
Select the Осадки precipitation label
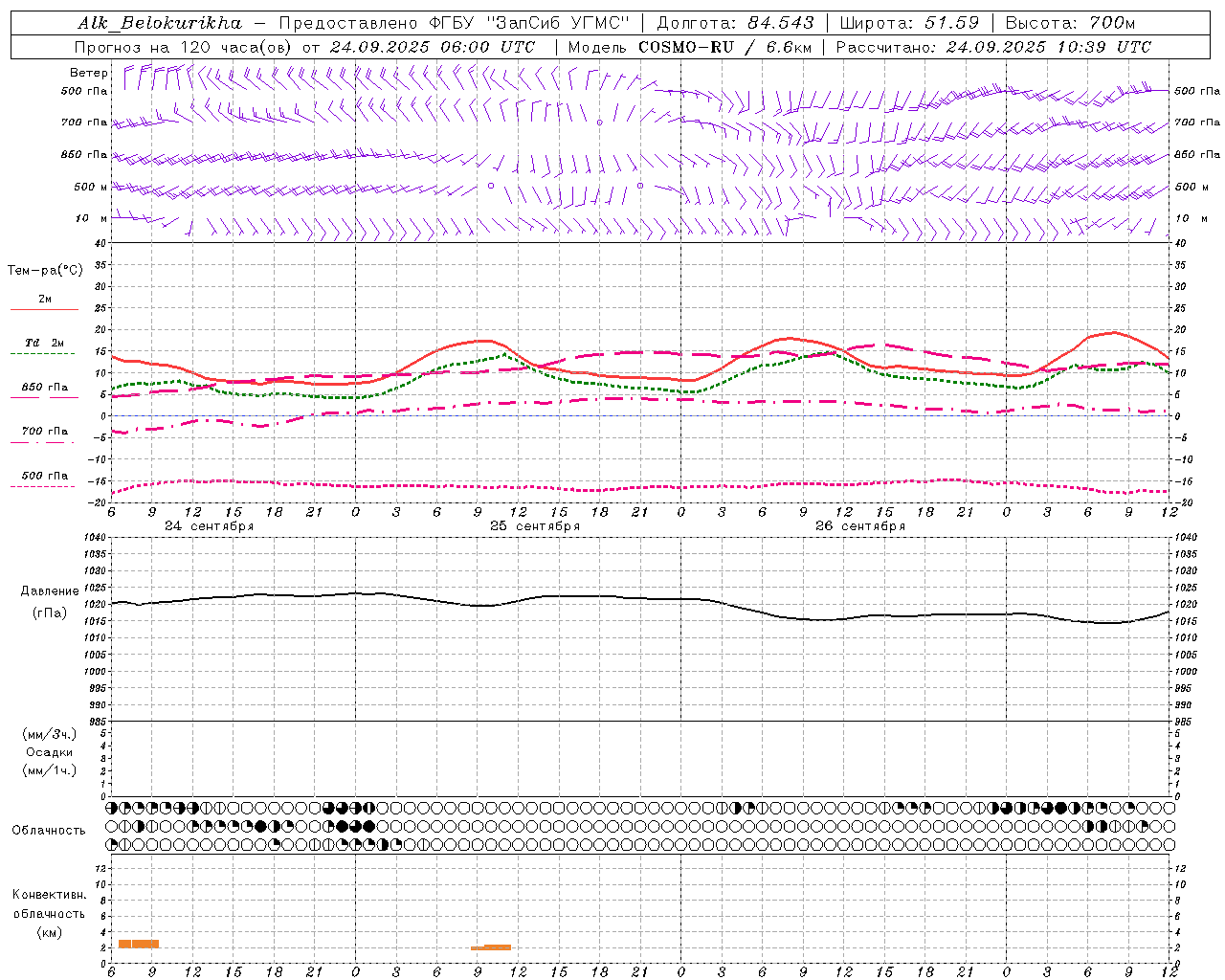[50, 752]
